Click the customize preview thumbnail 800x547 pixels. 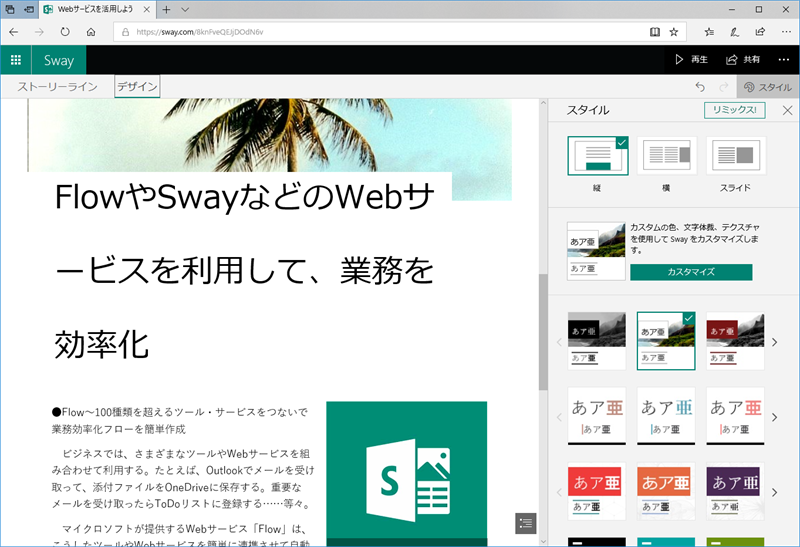pyautogui.click(x=596, y=251)
